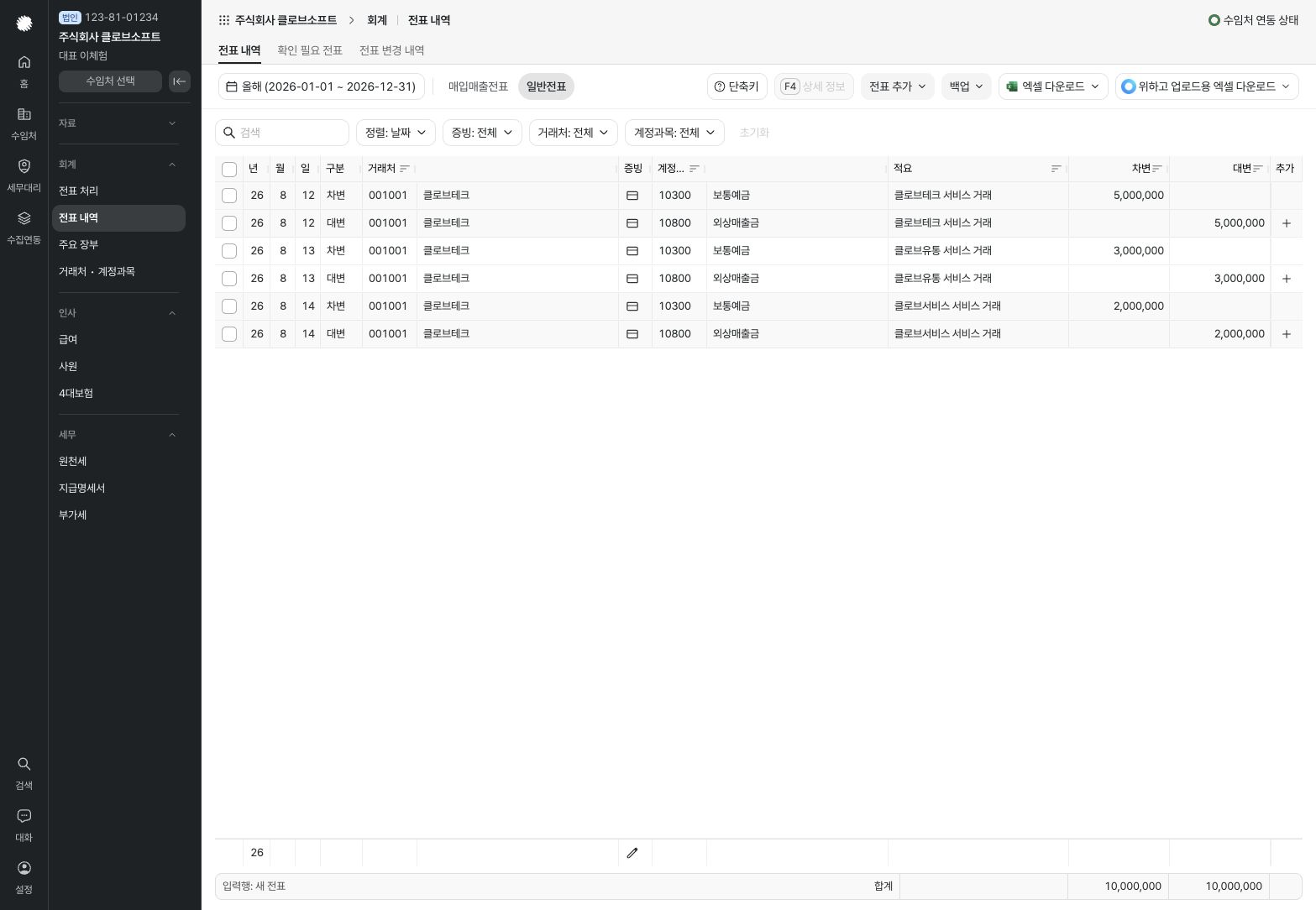Check the row for 클로브서비스 서비스 거래 차변
The height and width of the screenshot is (910, 1316).
point(229,306)
